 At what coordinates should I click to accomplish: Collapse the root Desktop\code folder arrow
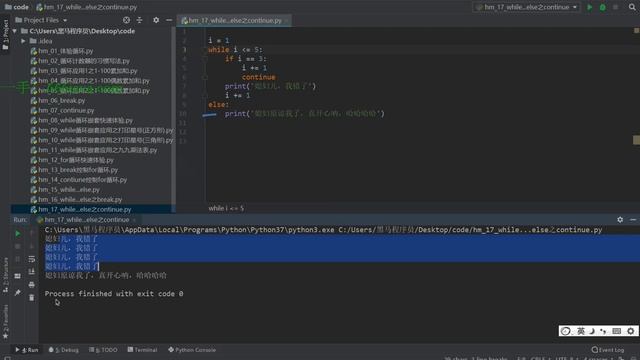coord(15,31)
